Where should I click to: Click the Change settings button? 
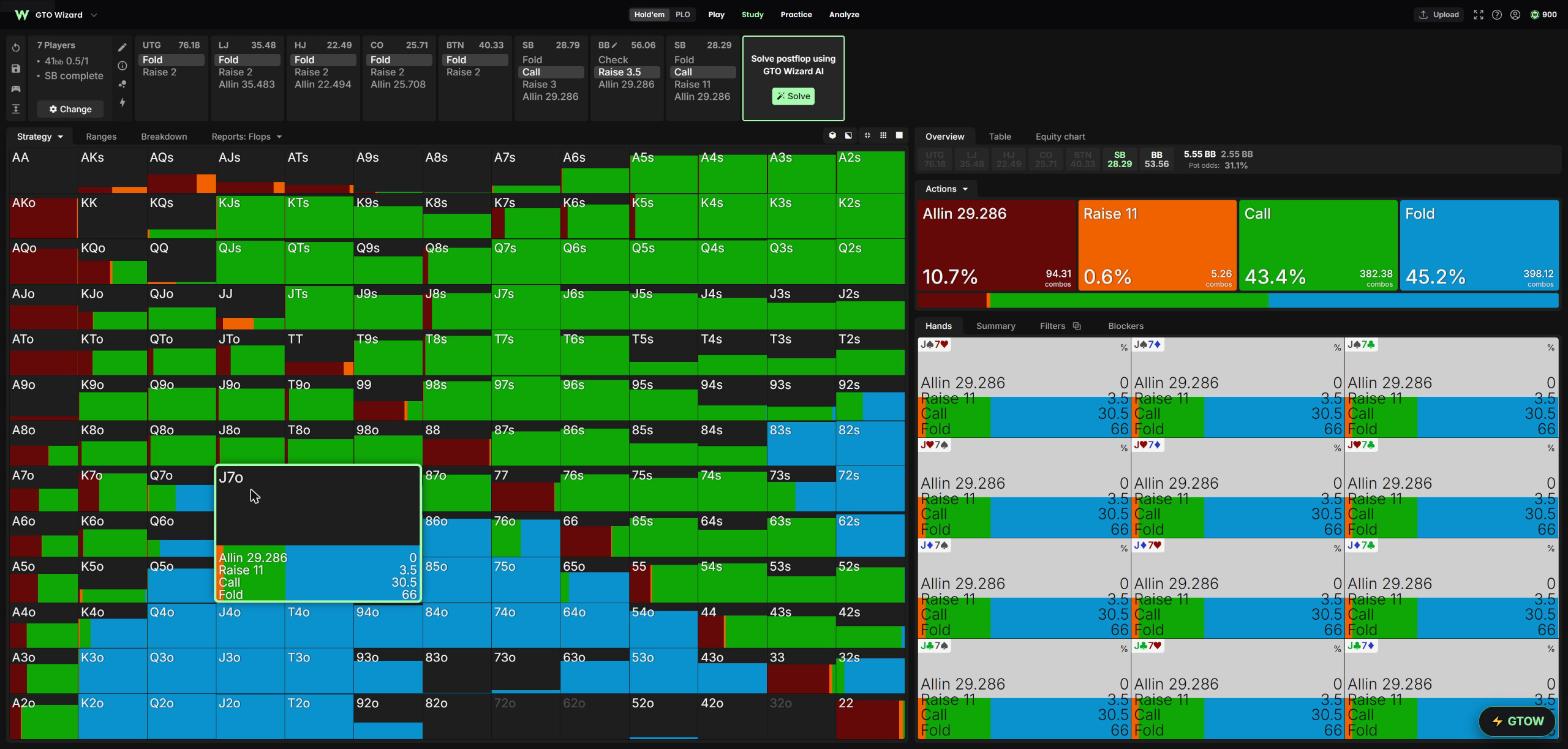(x=70, y=109)
